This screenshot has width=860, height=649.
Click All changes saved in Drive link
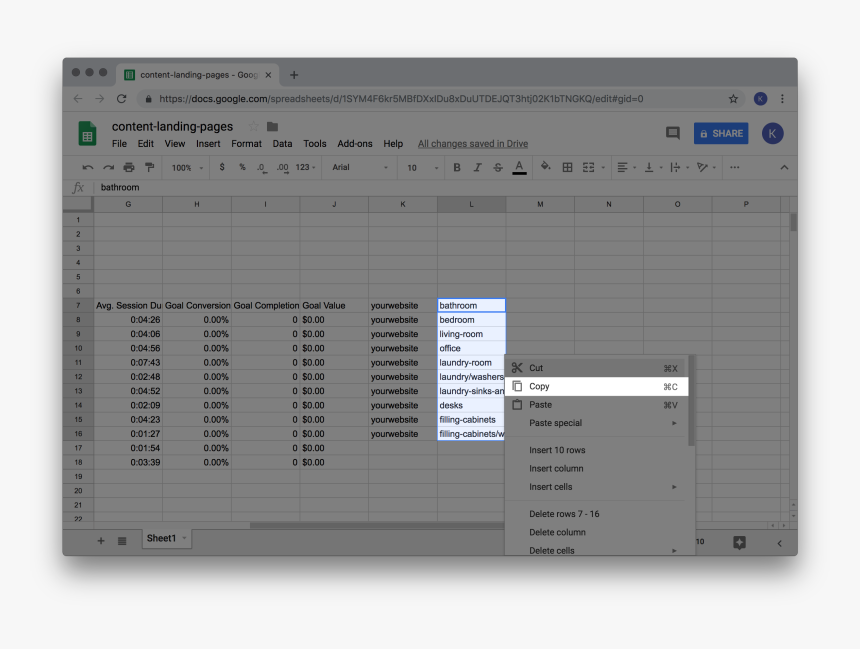click(473, 144)
